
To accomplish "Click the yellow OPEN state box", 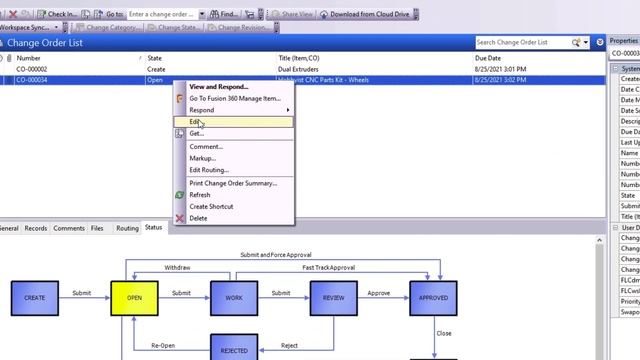I will tap(134, 298).
